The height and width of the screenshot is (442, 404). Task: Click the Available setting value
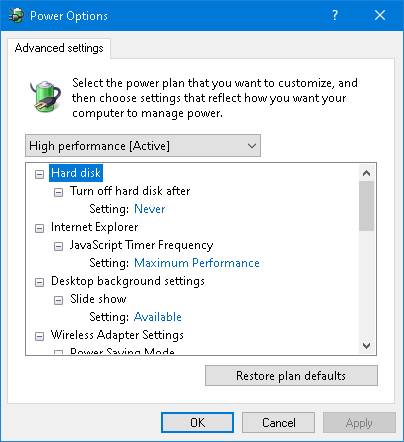tap(158, 317)
